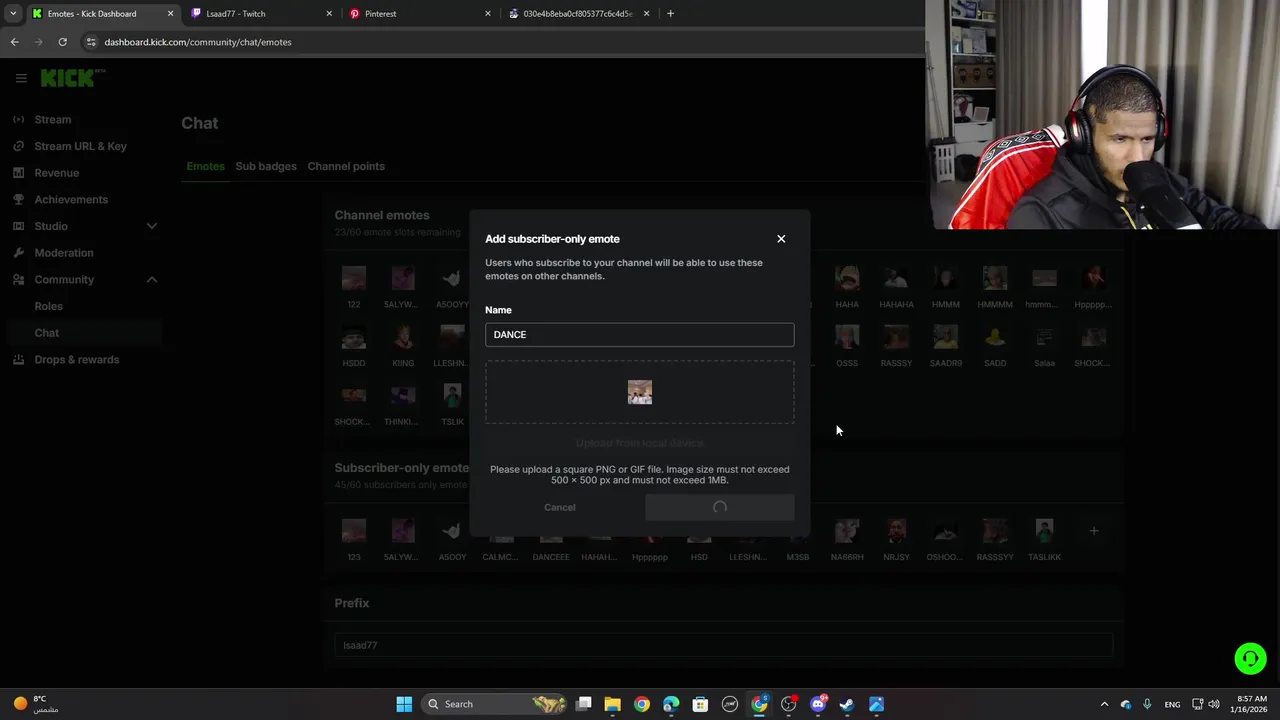Select the KIING channel emote
The image size is (1280, 720).
[403, 337]
